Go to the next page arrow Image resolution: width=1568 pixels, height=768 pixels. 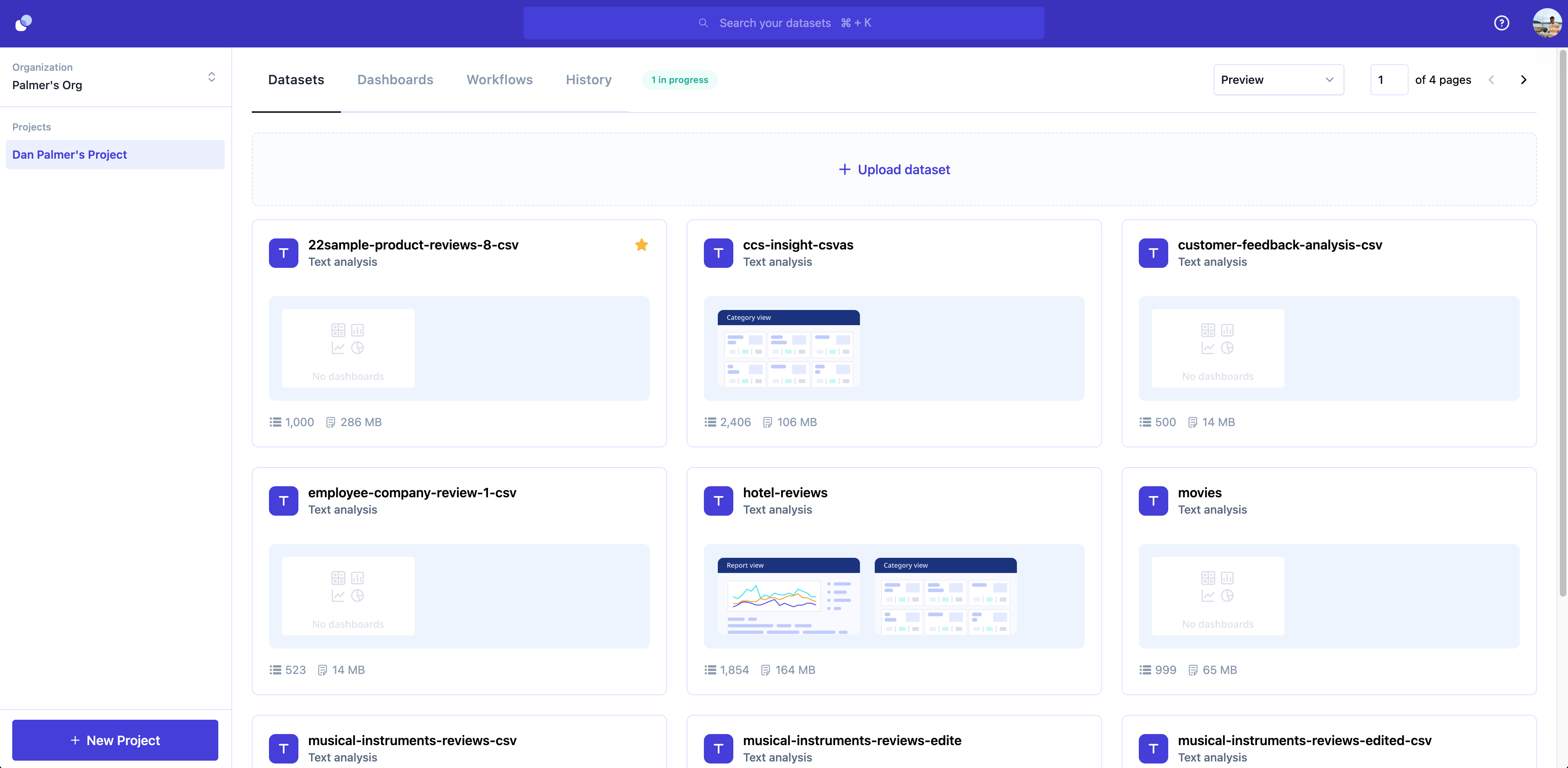1523,80
